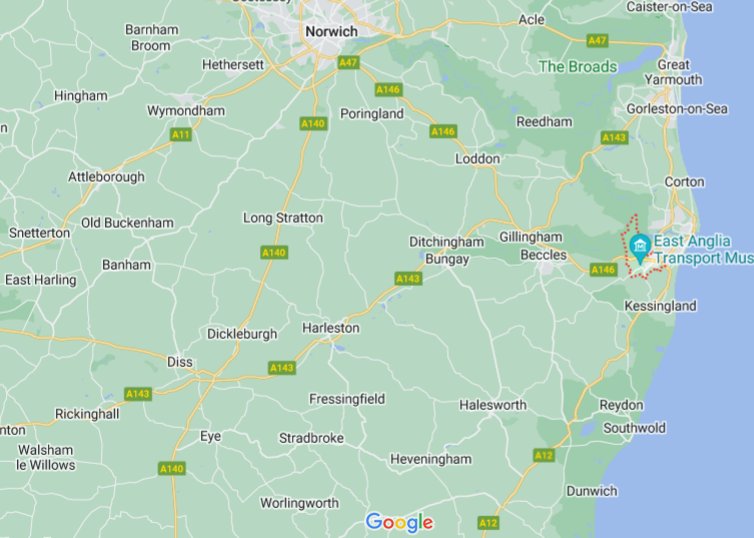The height and width of the screenshot is (538, 754).
Task: Click the Southwold town label
Action: [635, 428]
